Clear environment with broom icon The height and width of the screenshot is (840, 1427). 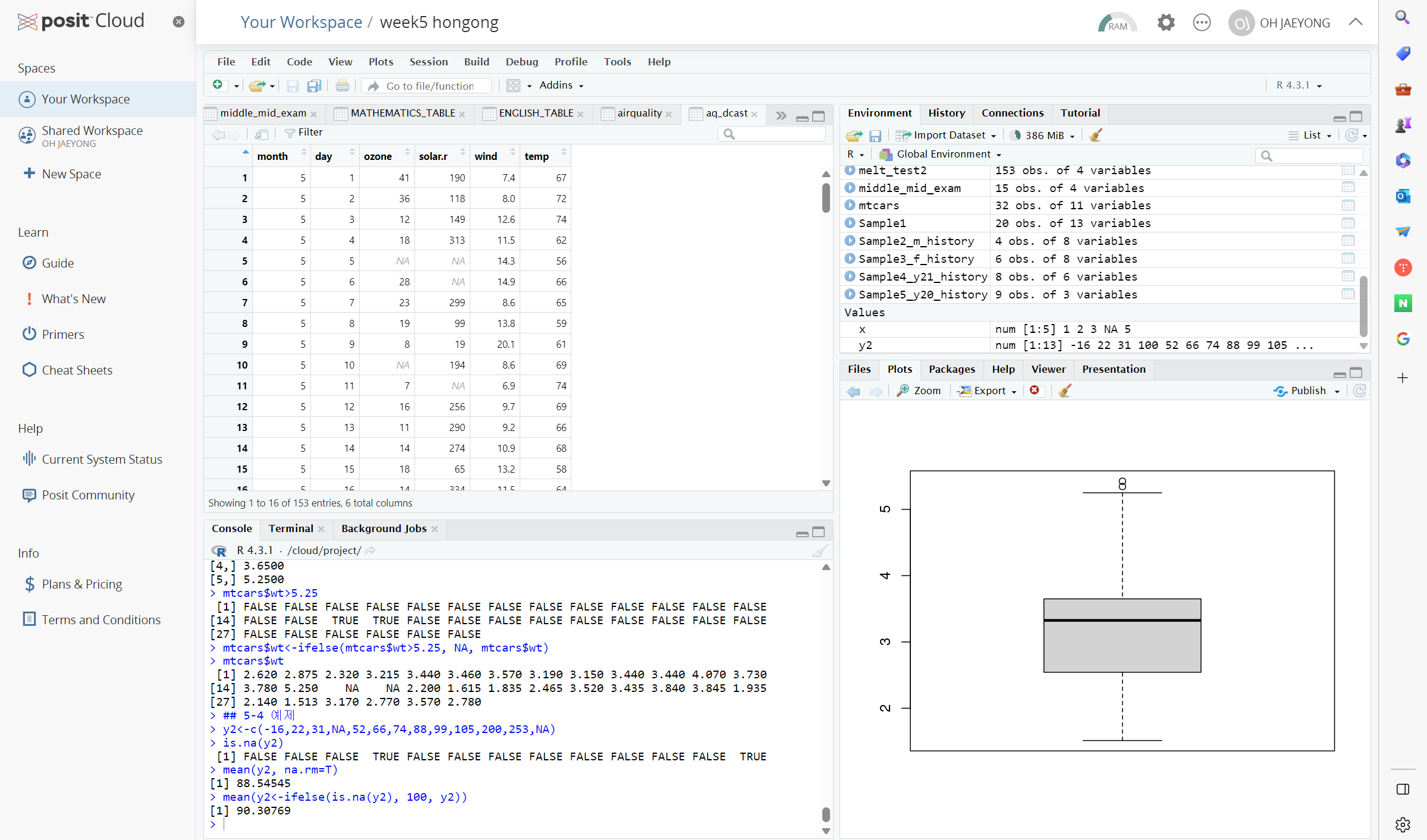(1096, 136)
